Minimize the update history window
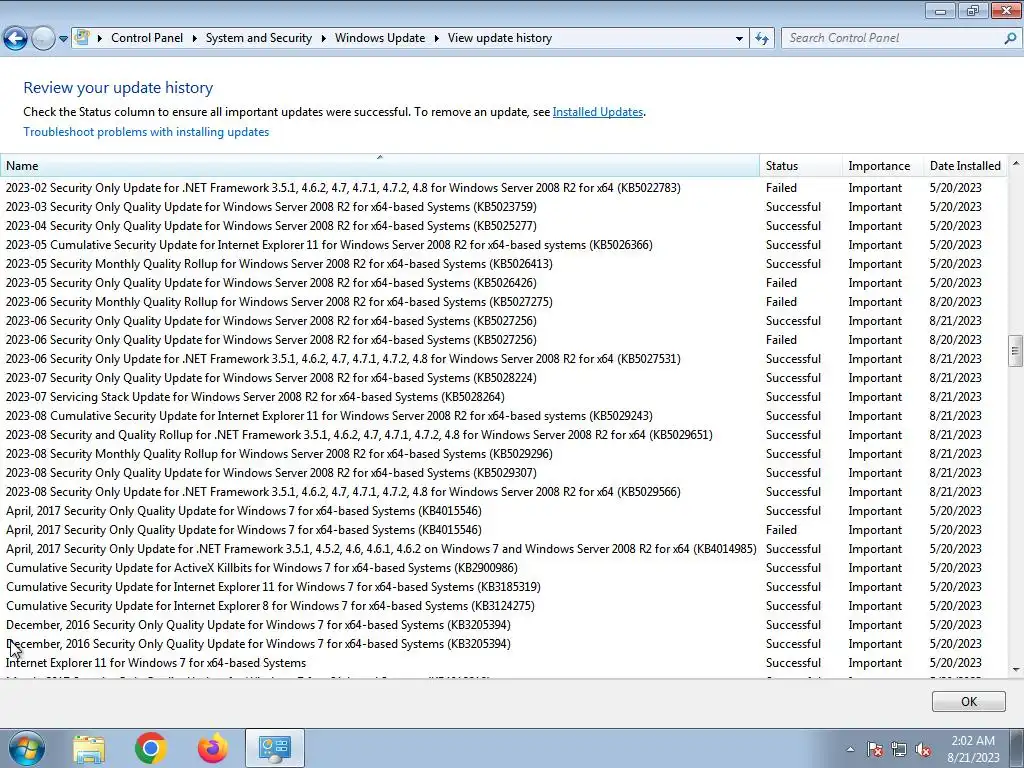This screenshot has width=1024, height=768. pos(940,10)
